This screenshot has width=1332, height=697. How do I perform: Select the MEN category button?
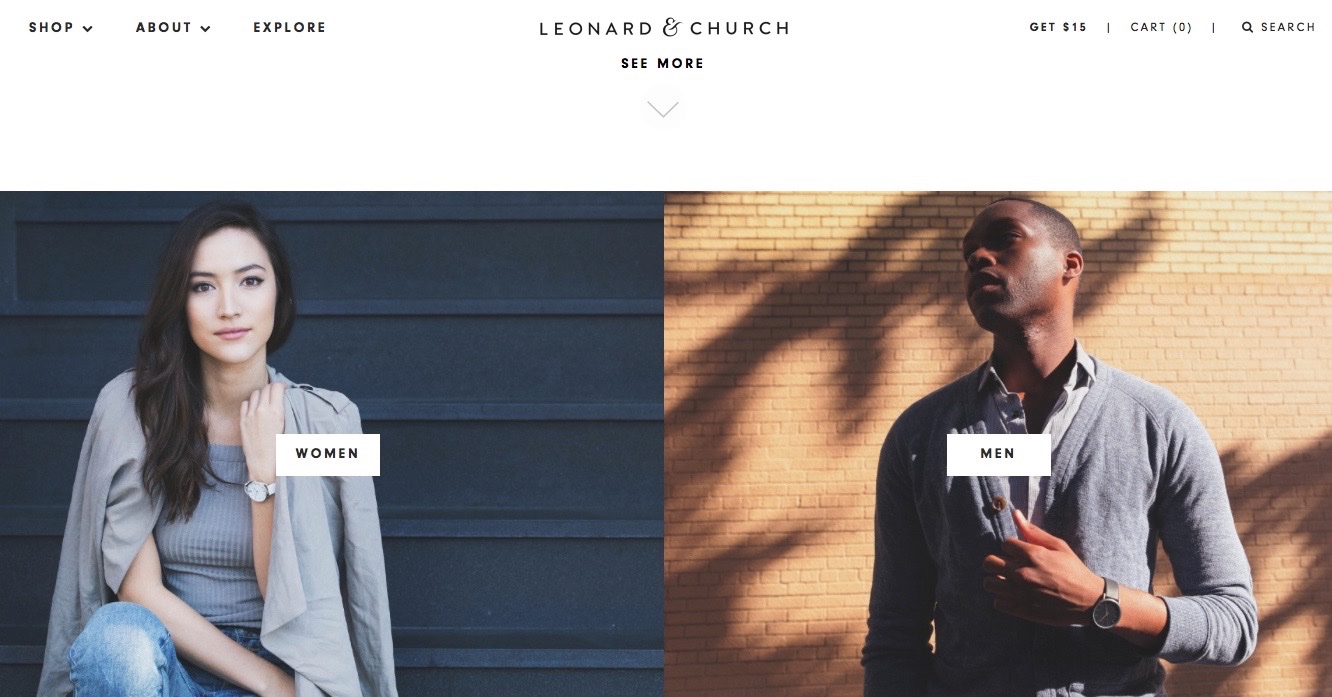(998, 454)
